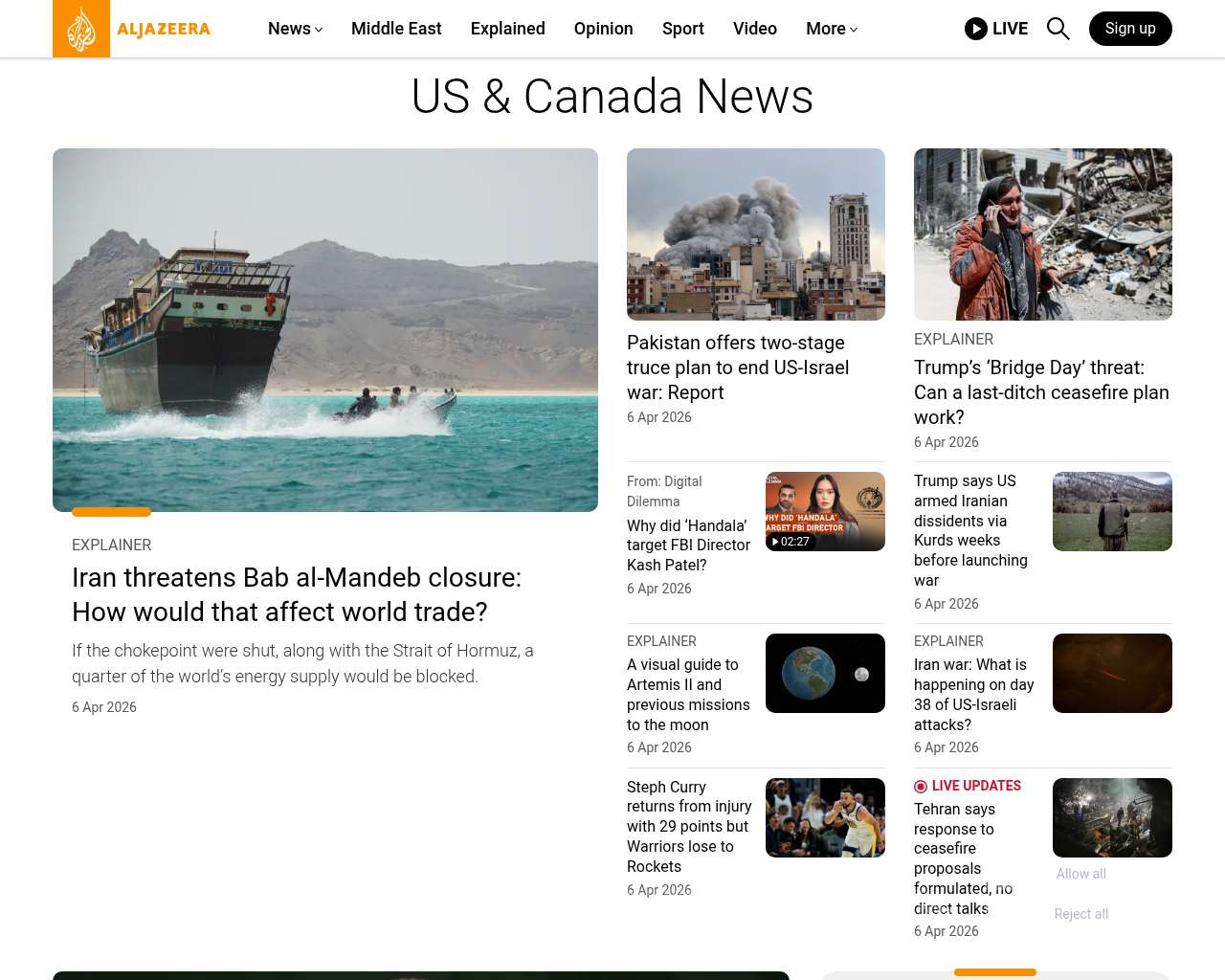Open the Middle East section
This screenshot has height=980, width=1225.
pyautogui.click(x=396, y=29)
